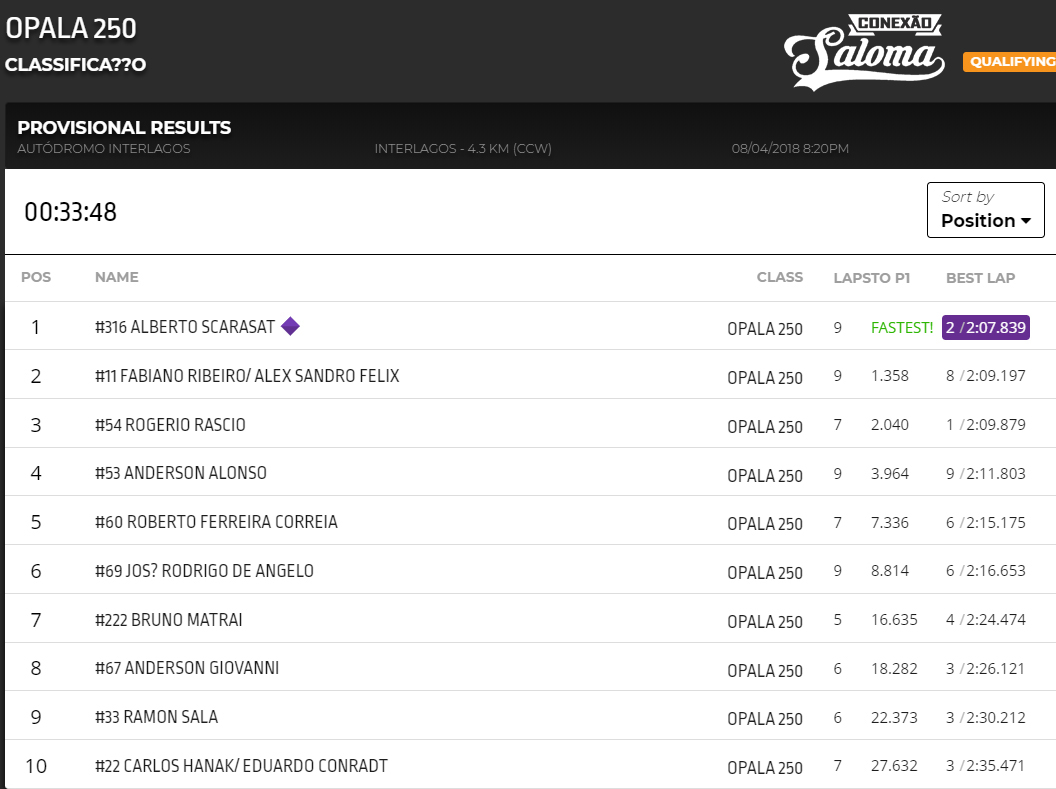1056x789 pixels.
Task: Select #22 Carlos Hanak/Eduardo Conradt entry
Action: tap(241, 766)
